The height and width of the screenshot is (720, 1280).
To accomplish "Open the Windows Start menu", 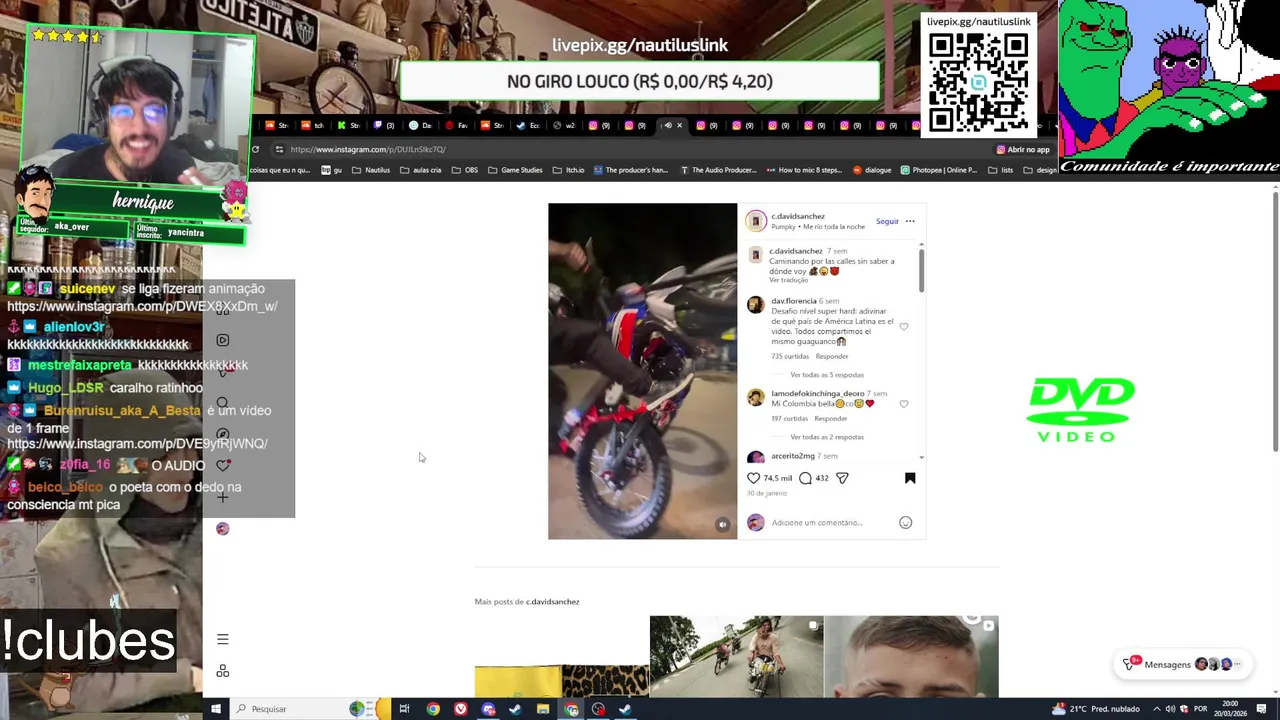I will pyautogui.click(x=215, y=709).
